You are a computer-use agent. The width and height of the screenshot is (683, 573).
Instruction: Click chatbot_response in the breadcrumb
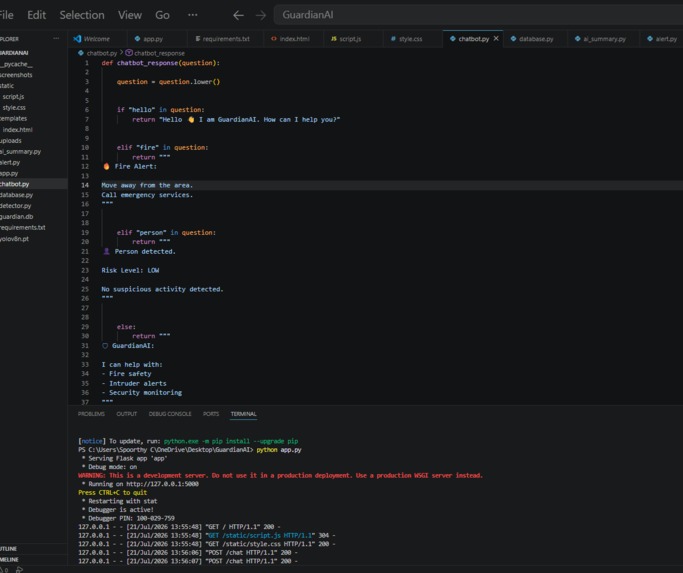click(x=159, y=53)
